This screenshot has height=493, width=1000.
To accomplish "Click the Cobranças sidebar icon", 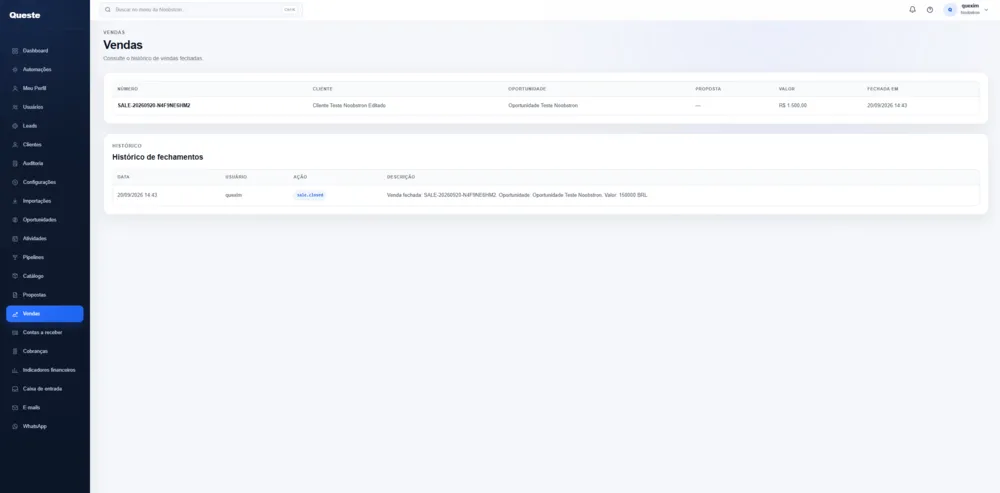I will pyautogui.click(x=15, y=351).
